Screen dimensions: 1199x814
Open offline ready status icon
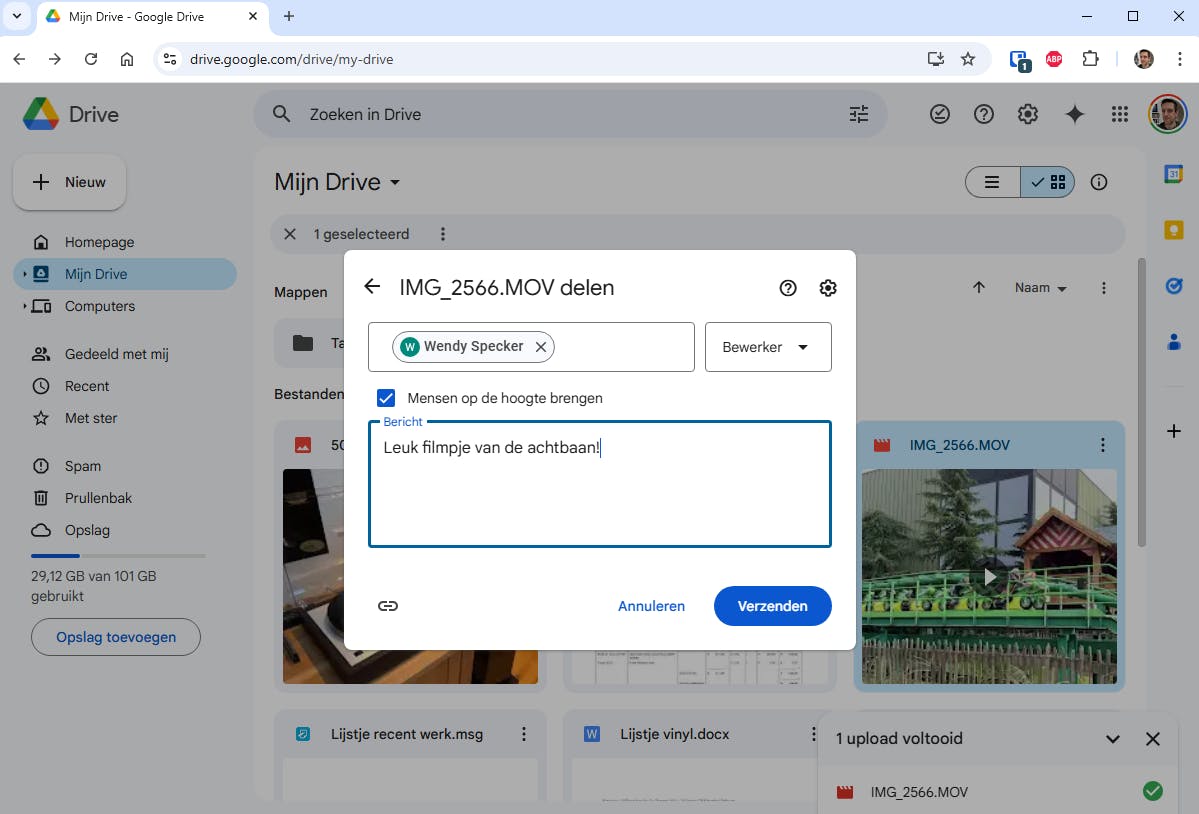940,115
